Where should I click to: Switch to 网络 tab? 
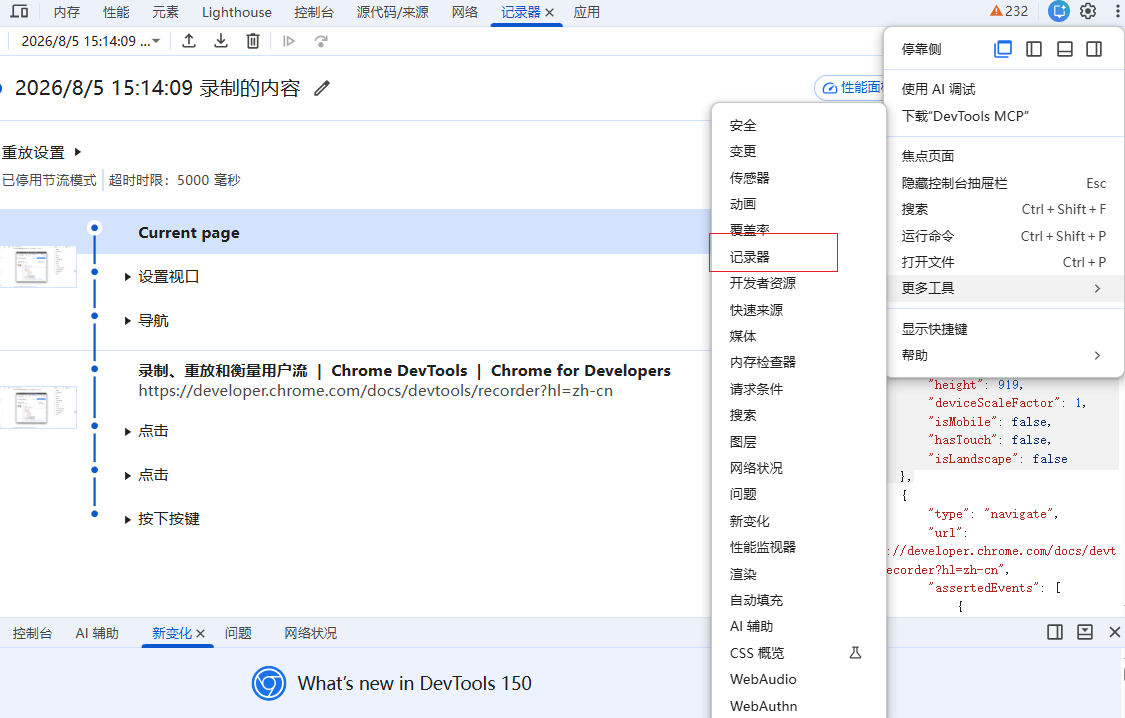[x=465, y=12]
